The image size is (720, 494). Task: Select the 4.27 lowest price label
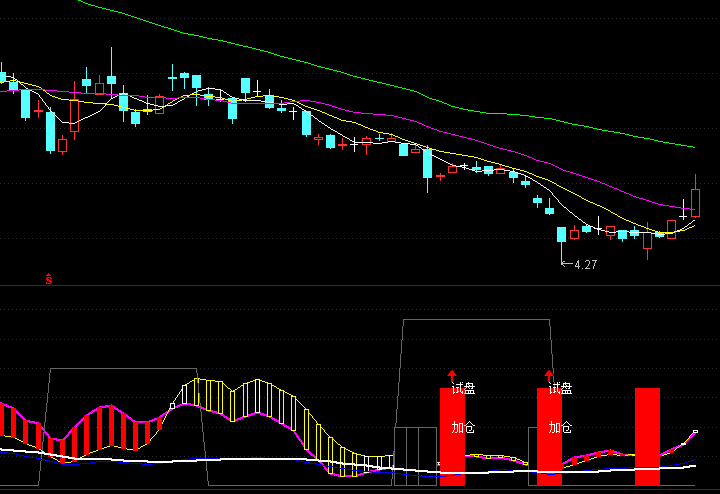click(x=585, y=265)
